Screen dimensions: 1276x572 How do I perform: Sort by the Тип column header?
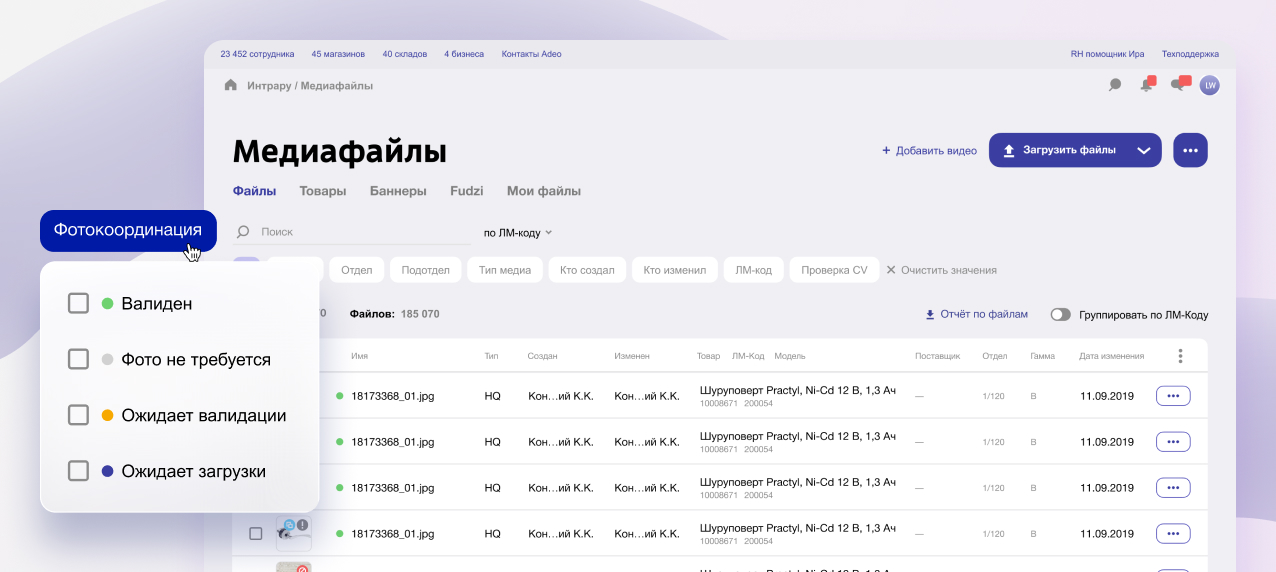(491, 356)
